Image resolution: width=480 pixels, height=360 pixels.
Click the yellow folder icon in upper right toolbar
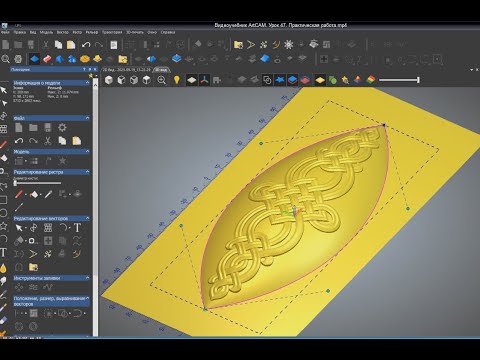coord(238,45)
